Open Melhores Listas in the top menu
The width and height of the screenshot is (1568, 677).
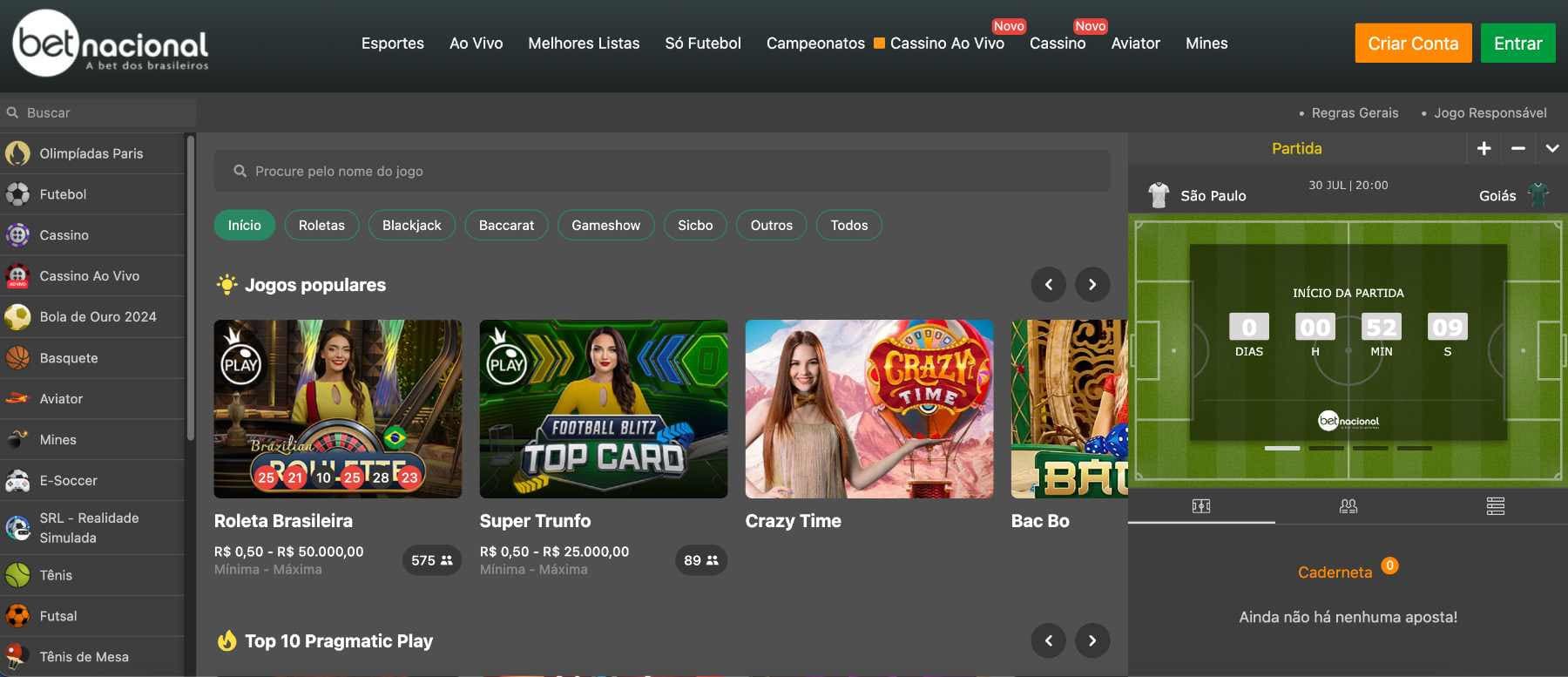(x=584, y=44)
